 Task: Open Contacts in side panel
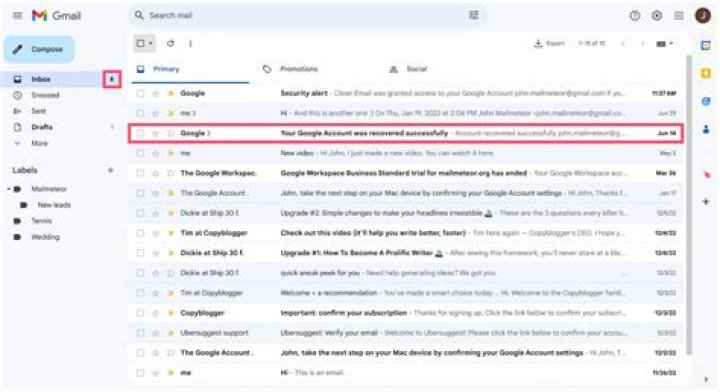tap(706, 130)
